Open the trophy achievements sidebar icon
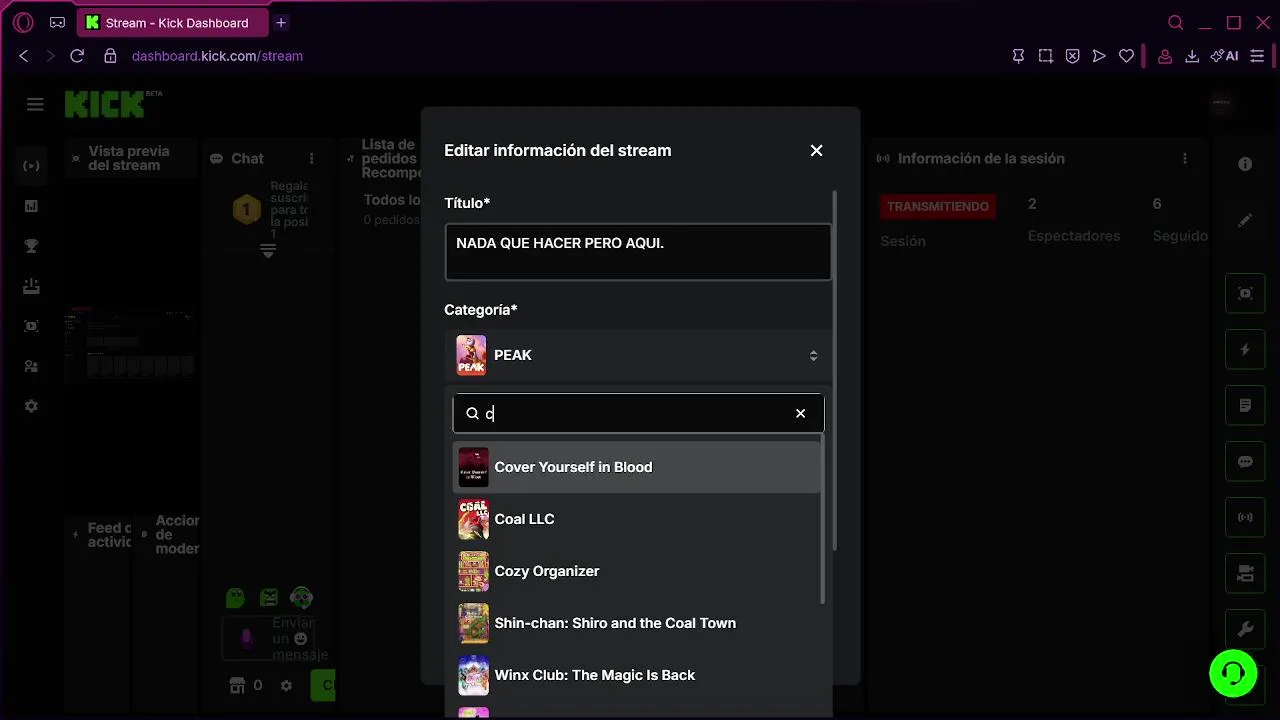The height and width of the screenshot is (720, 1280). click(x=31, y=246)
